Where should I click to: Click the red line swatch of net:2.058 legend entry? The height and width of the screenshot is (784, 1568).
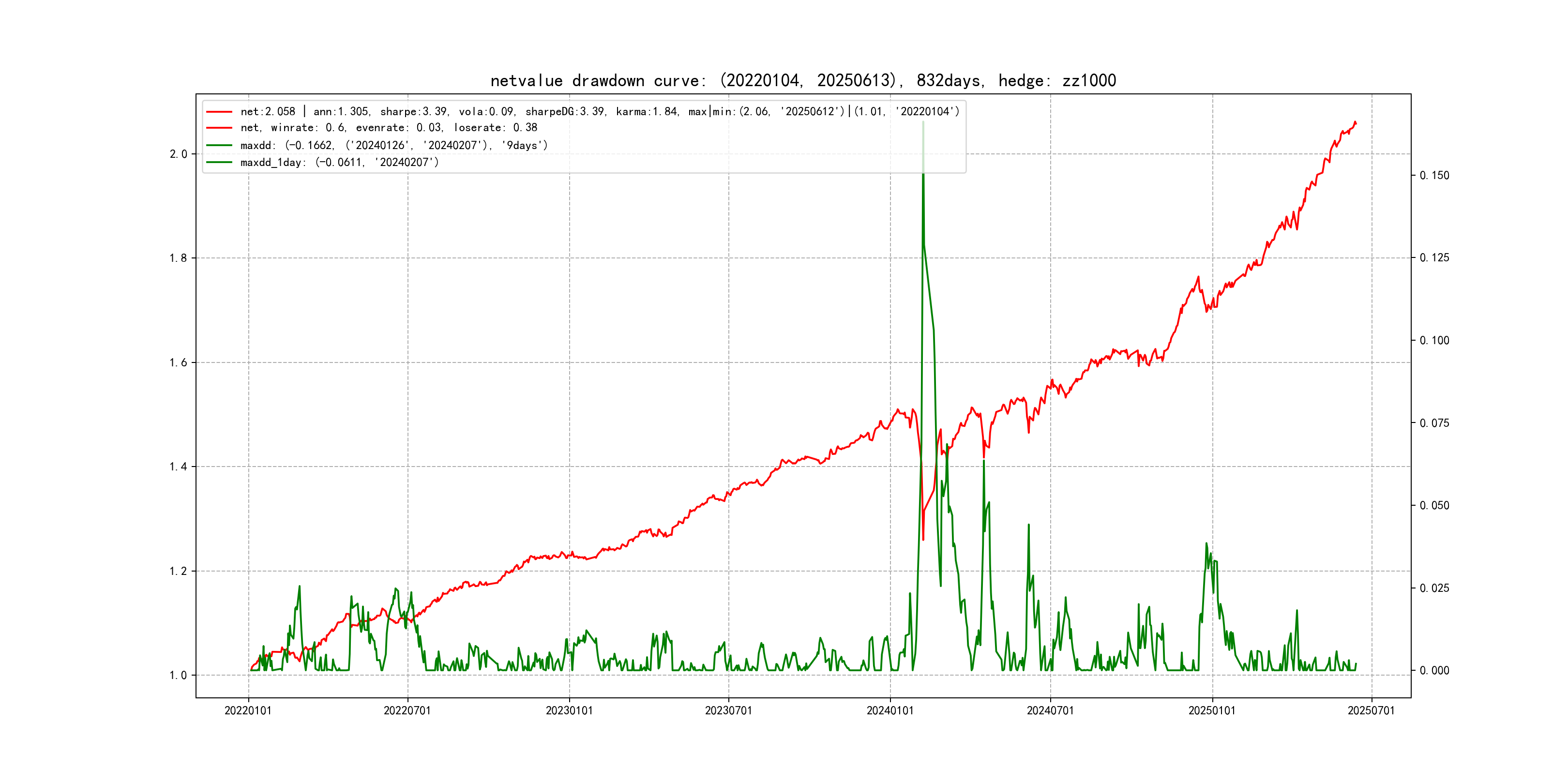point(219,112)
